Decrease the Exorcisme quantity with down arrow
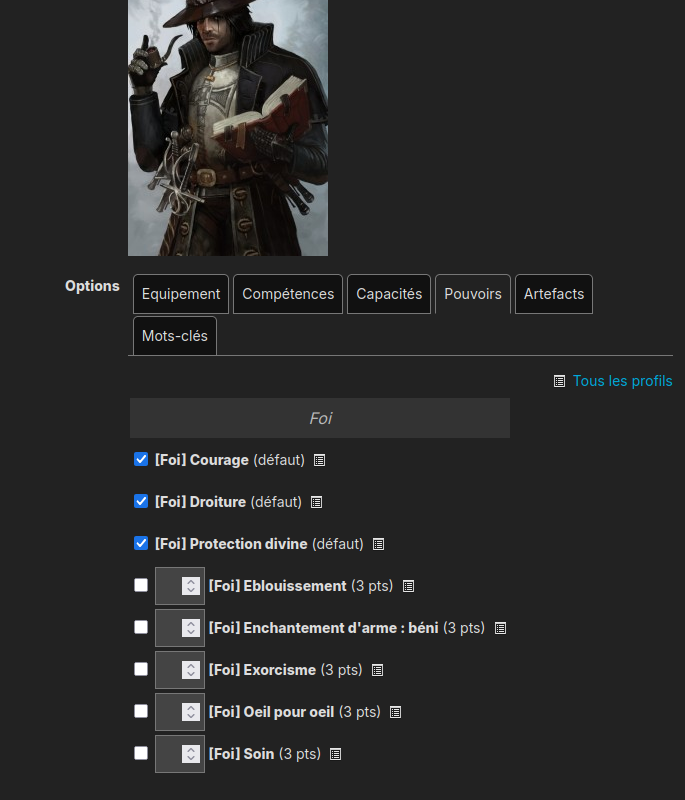The image size is (685, 800). tap(191, 673)
